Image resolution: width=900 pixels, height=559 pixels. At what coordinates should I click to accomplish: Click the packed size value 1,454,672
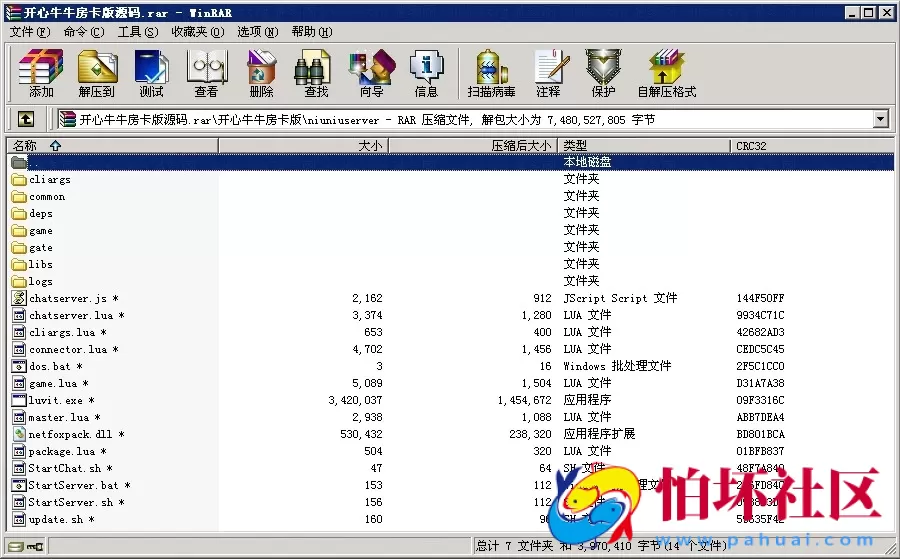[525, 400]
